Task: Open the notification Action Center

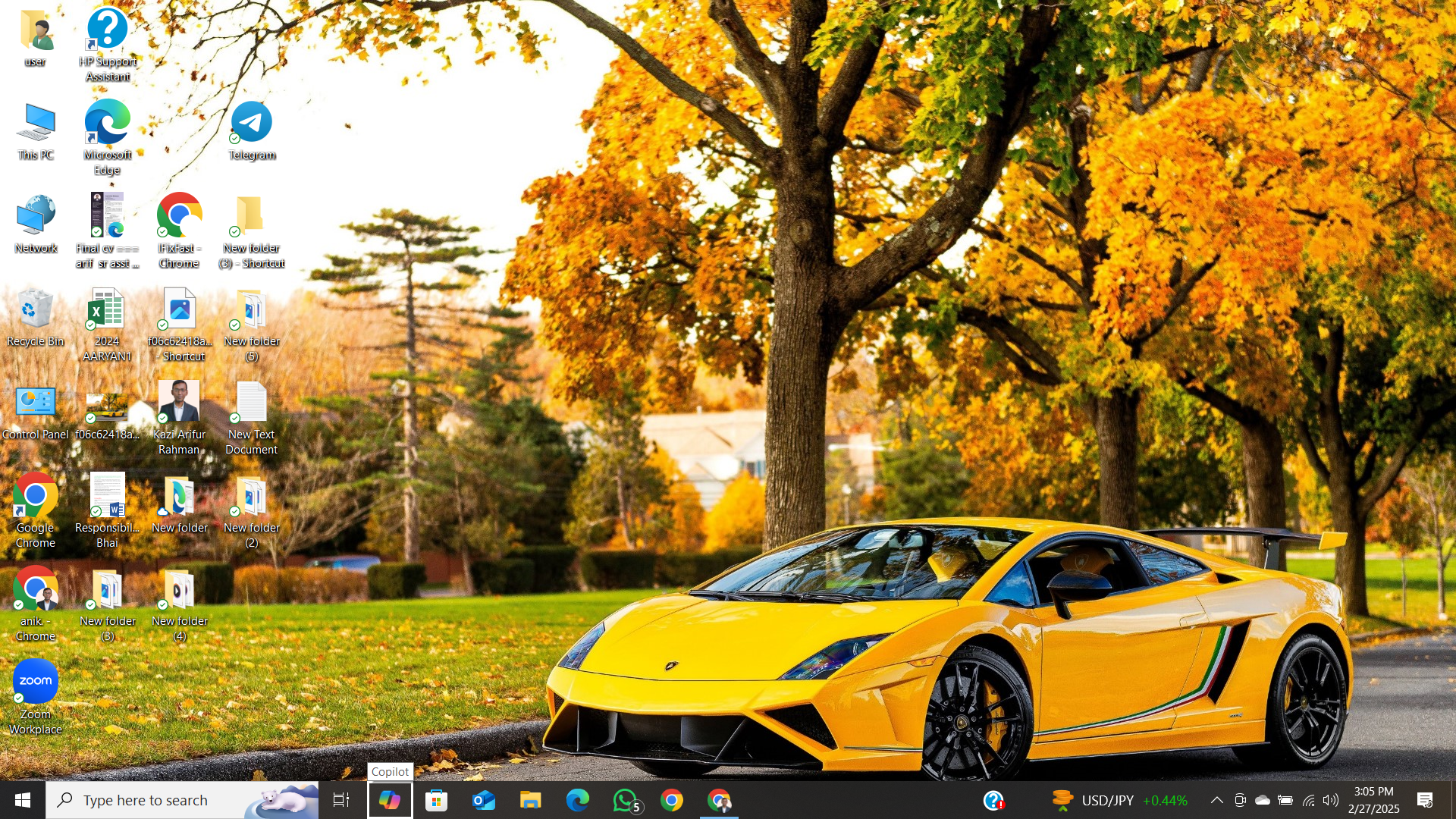Action: coord(1425,801)
